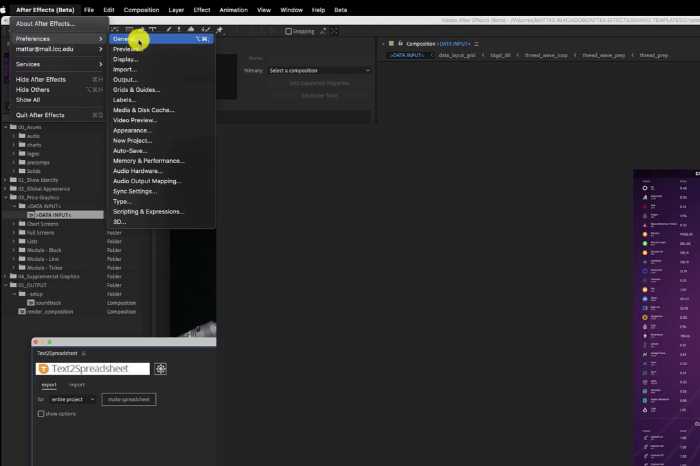700x466 pixels.
Task: Open Labels preferences
Action: [x=162, y=100]
